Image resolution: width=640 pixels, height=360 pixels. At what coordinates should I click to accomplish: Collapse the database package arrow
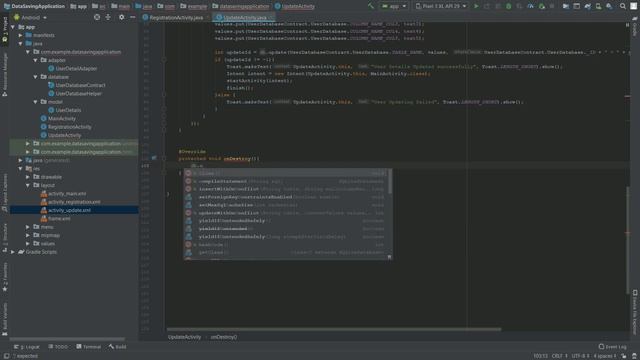(x=36, y=77)
